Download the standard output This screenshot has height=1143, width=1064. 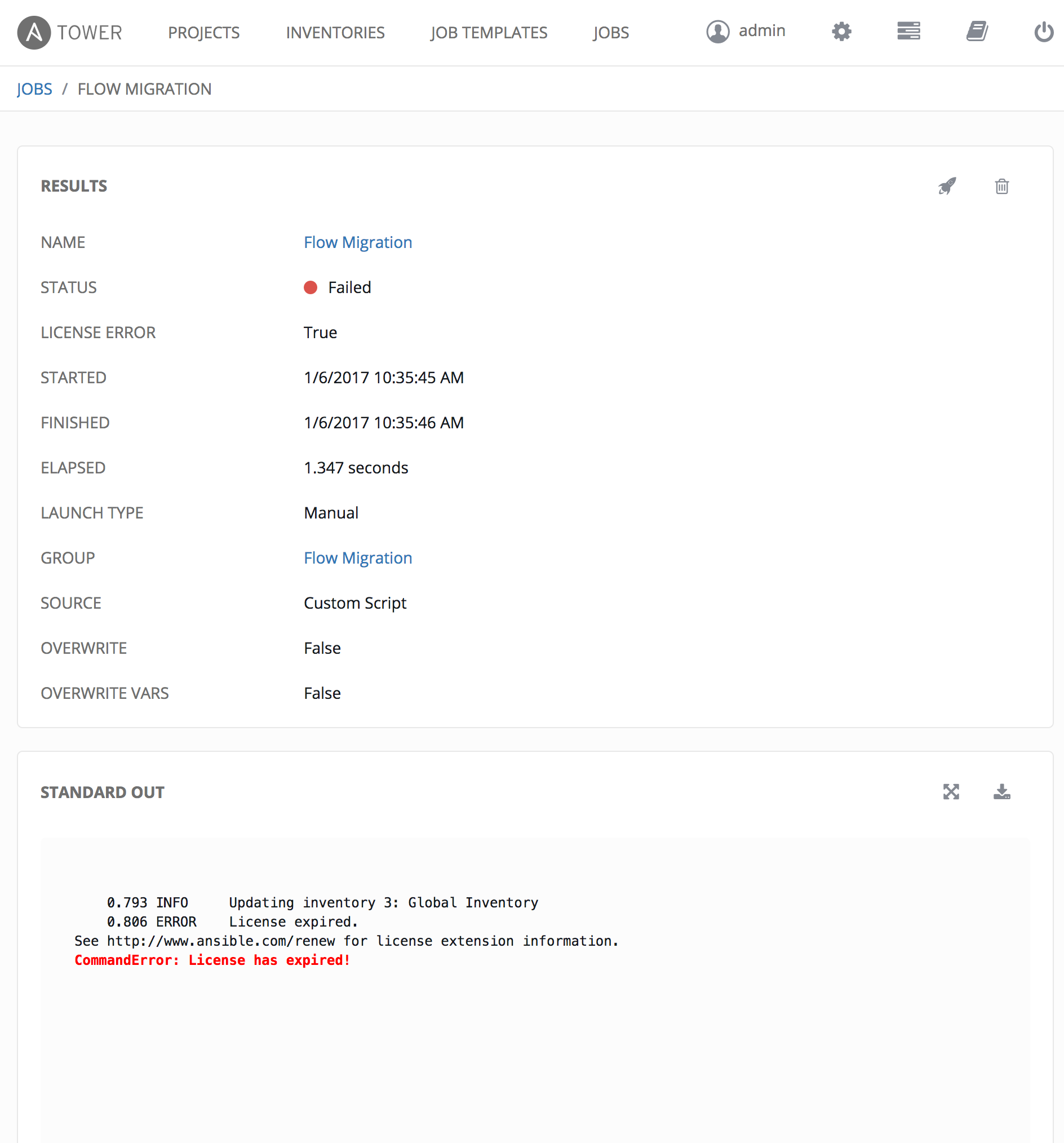tap(1001, 792)
